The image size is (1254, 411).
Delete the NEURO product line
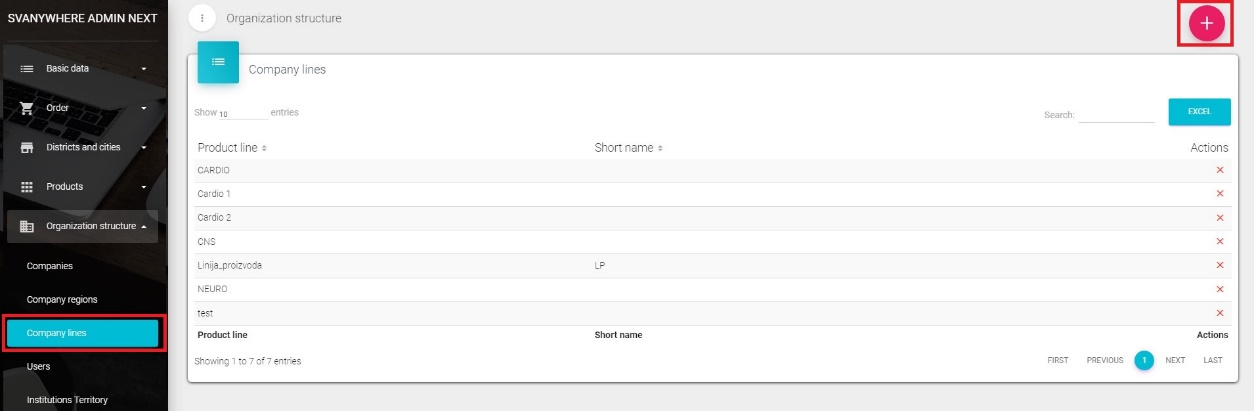(1219, 289)
